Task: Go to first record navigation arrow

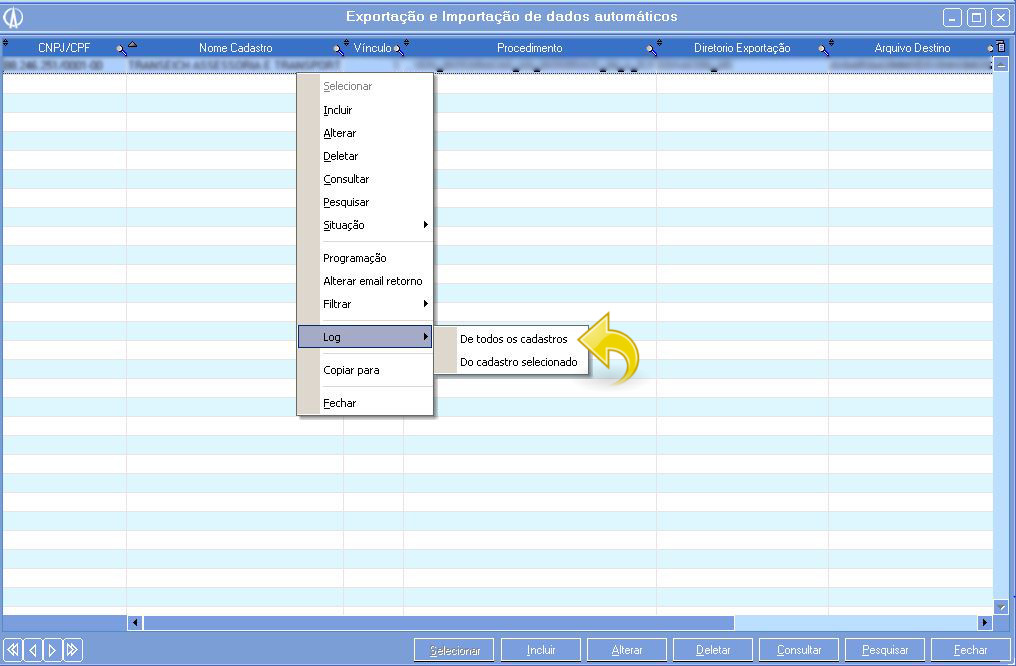Action: tap(13, 650)
